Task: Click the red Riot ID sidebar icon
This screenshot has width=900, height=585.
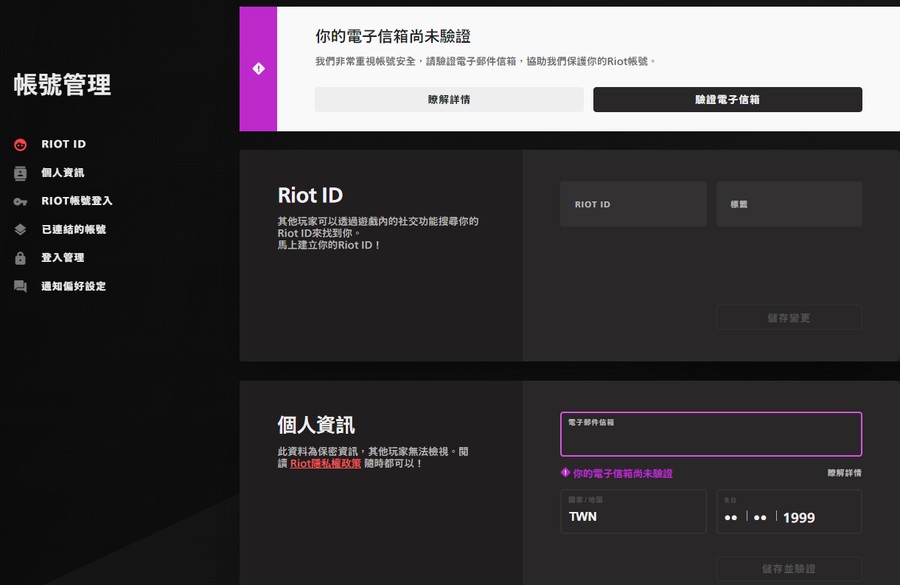Action: [x=20, y=145]
